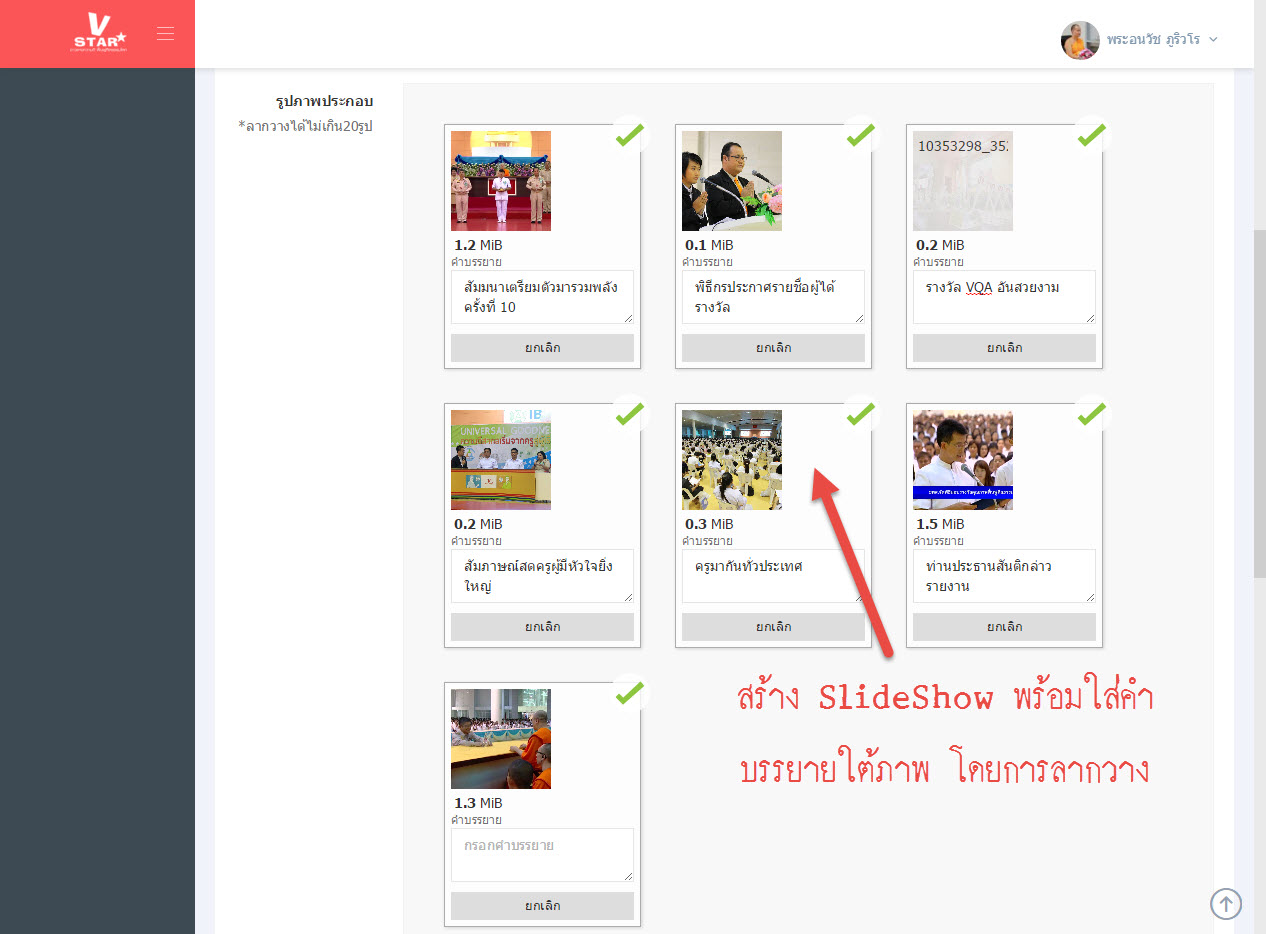Toggle the hamburger sidebar menu icon
The image size is (1266, 934).
point(166,34)
